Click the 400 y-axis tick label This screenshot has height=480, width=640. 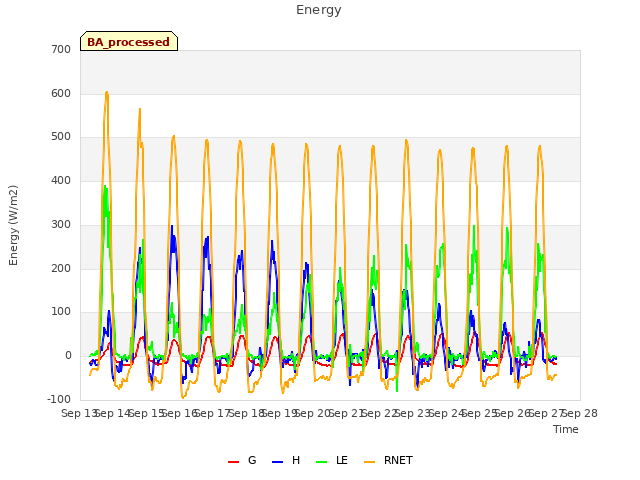[61, 180]
